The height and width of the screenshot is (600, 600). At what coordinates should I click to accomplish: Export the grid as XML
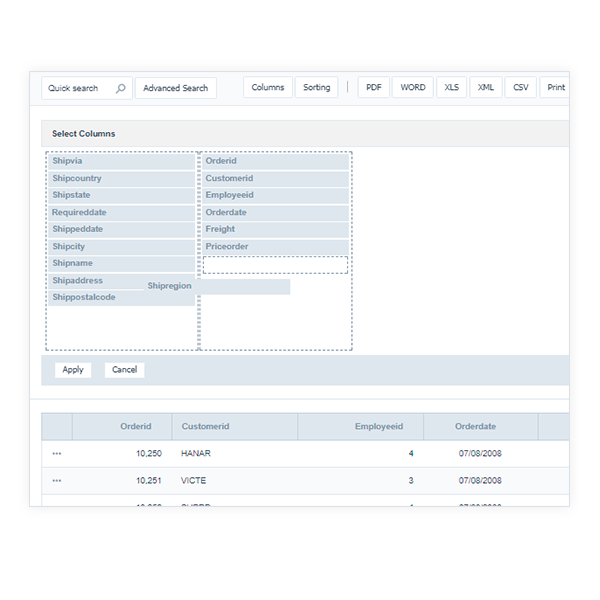pos(485,88)
